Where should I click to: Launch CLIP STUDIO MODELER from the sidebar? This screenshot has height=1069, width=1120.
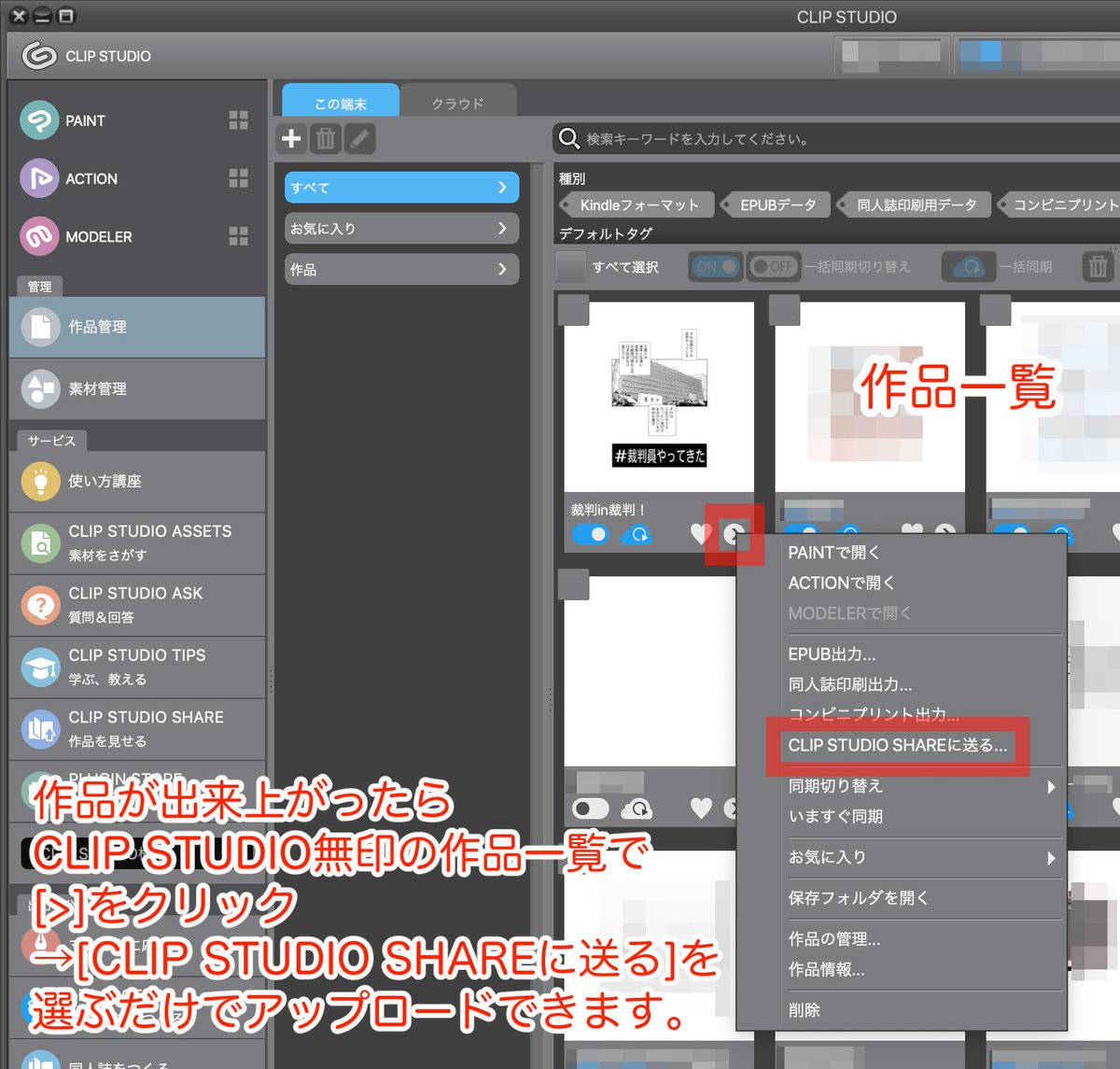[77, 236]
